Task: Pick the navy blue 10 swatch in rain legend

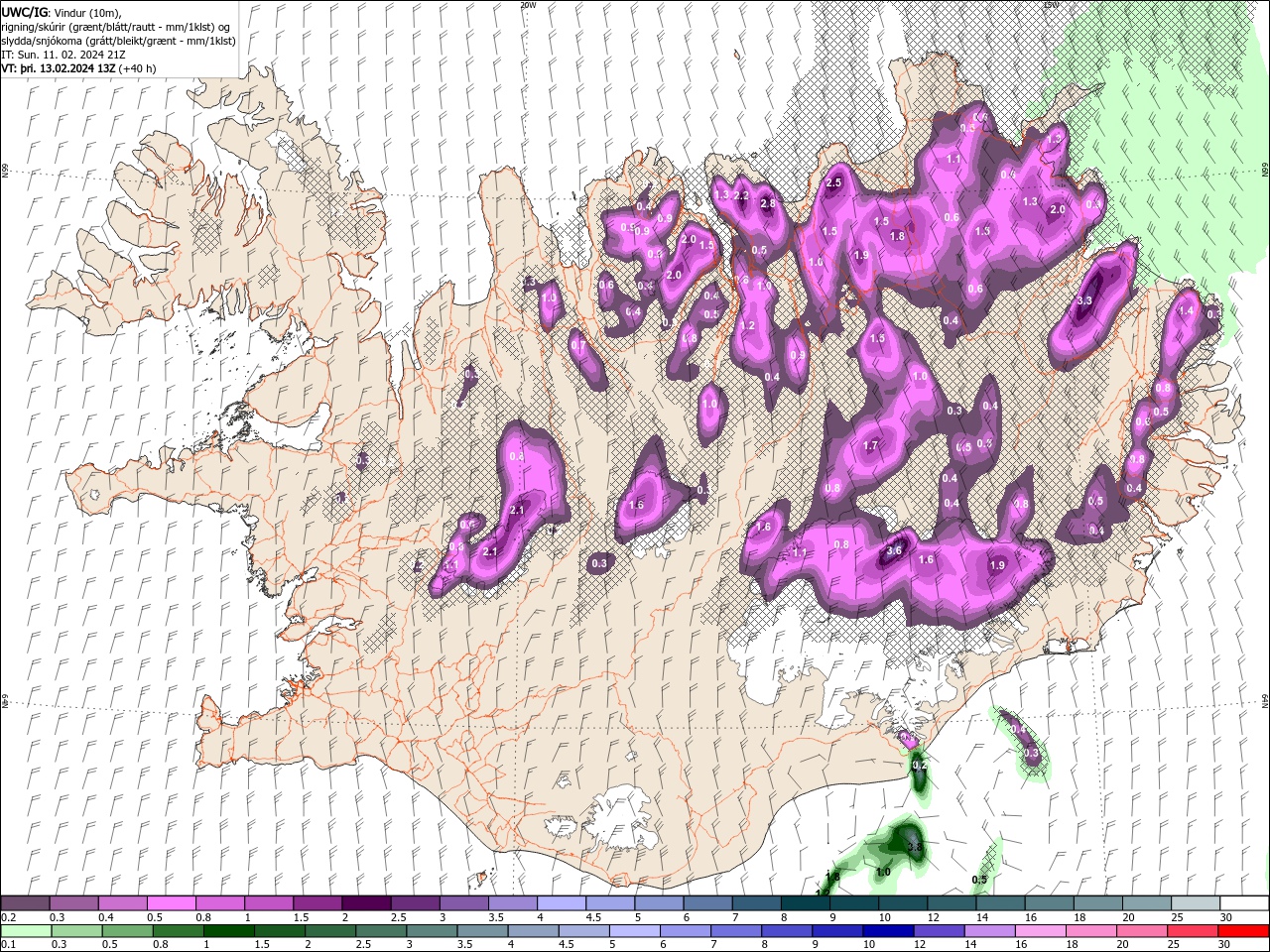Action: point(888,931)
